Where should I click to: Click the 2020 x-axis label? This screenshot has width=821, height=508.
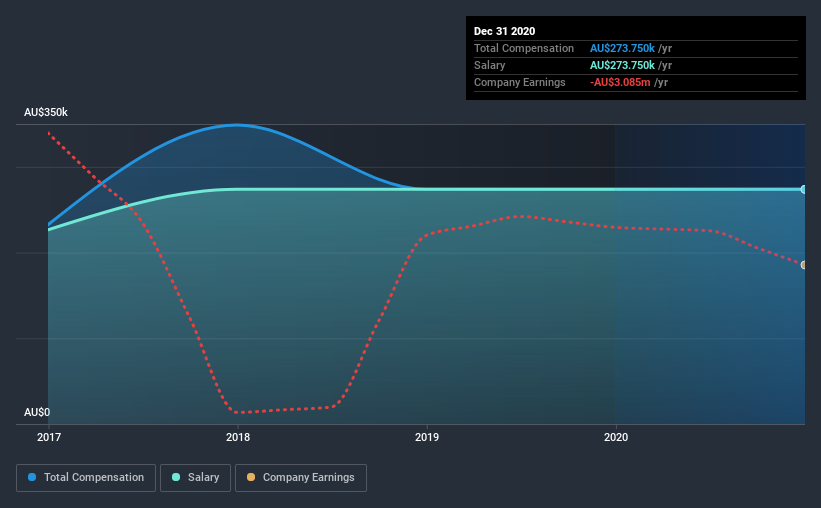tap(616, 437)
